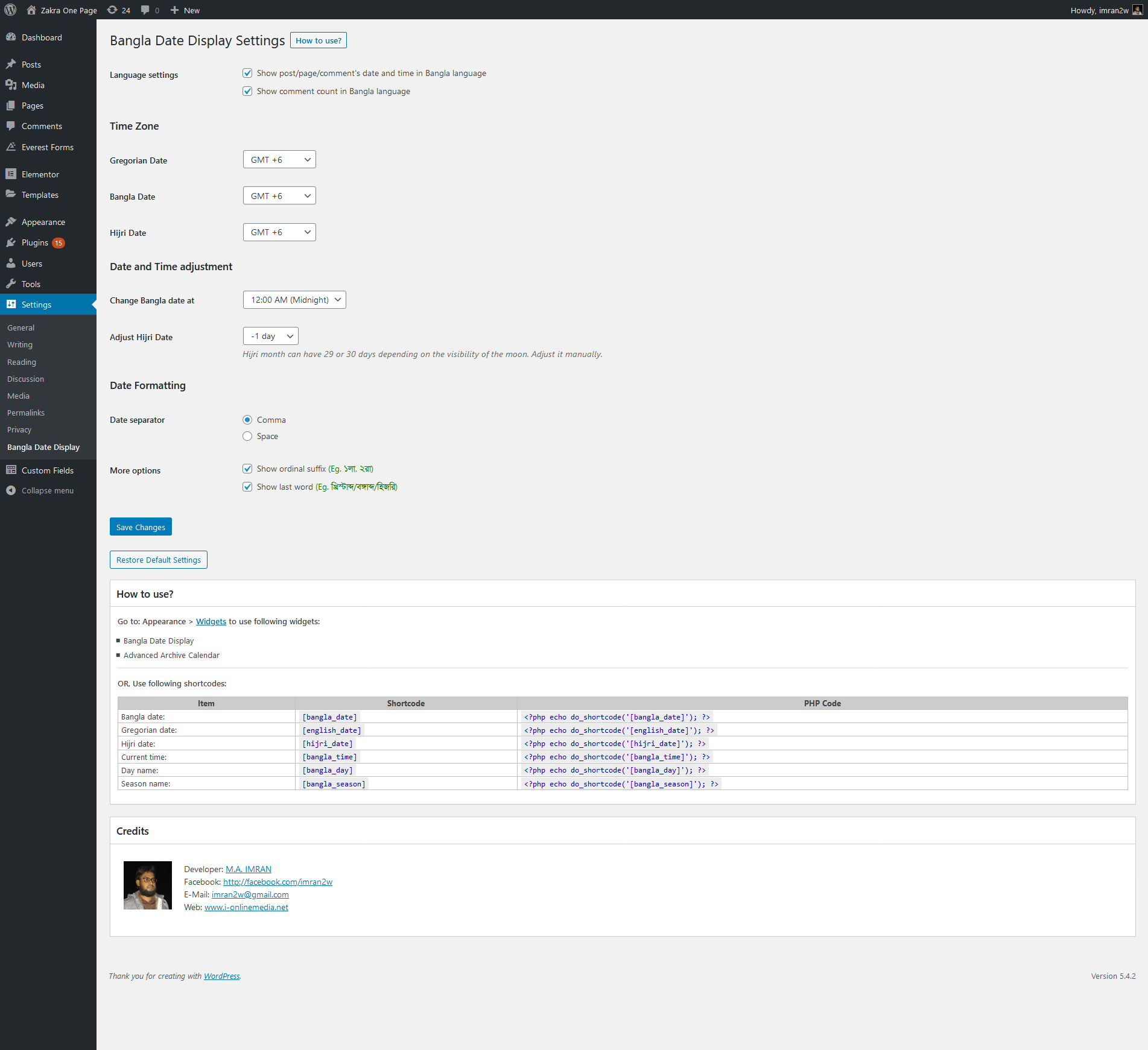Open the WordPress footer link

point(221,976)
